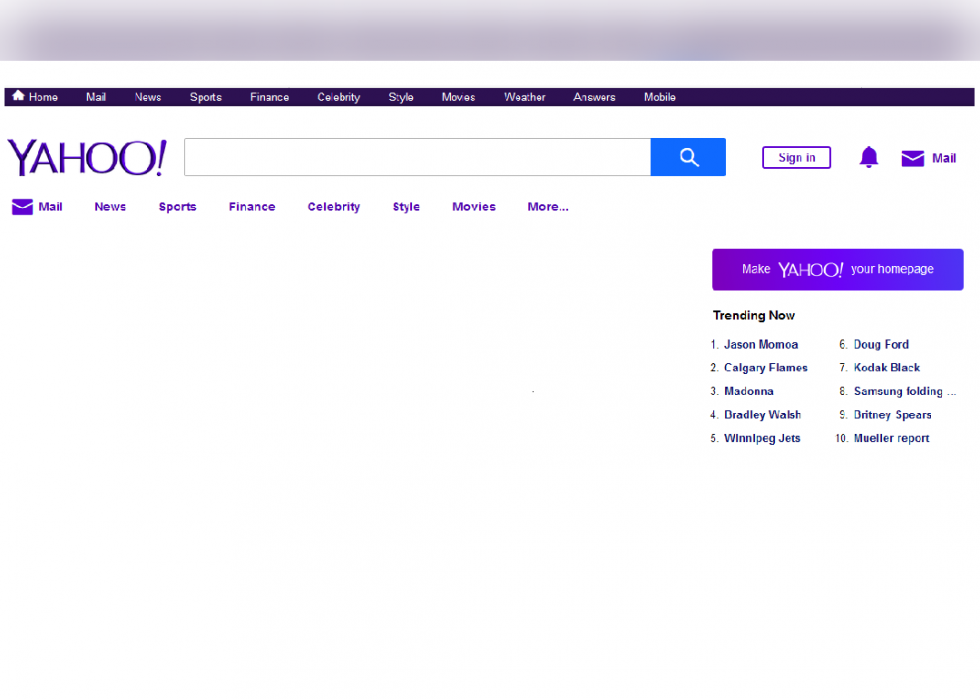Screen dimensions: 980x699
Task: Click Home text in the dark top bar
Action: pos(43,97)
